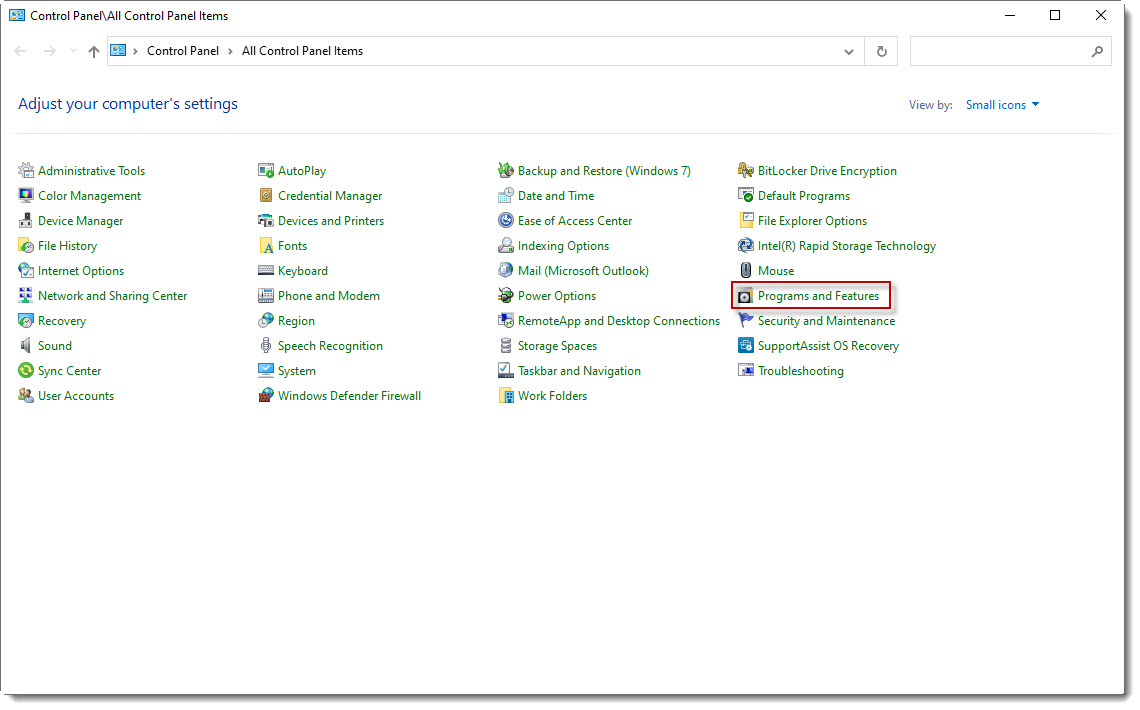
Task: Expand the chevron before Control Panel breadcrumb
Action: tap(135, 52)
